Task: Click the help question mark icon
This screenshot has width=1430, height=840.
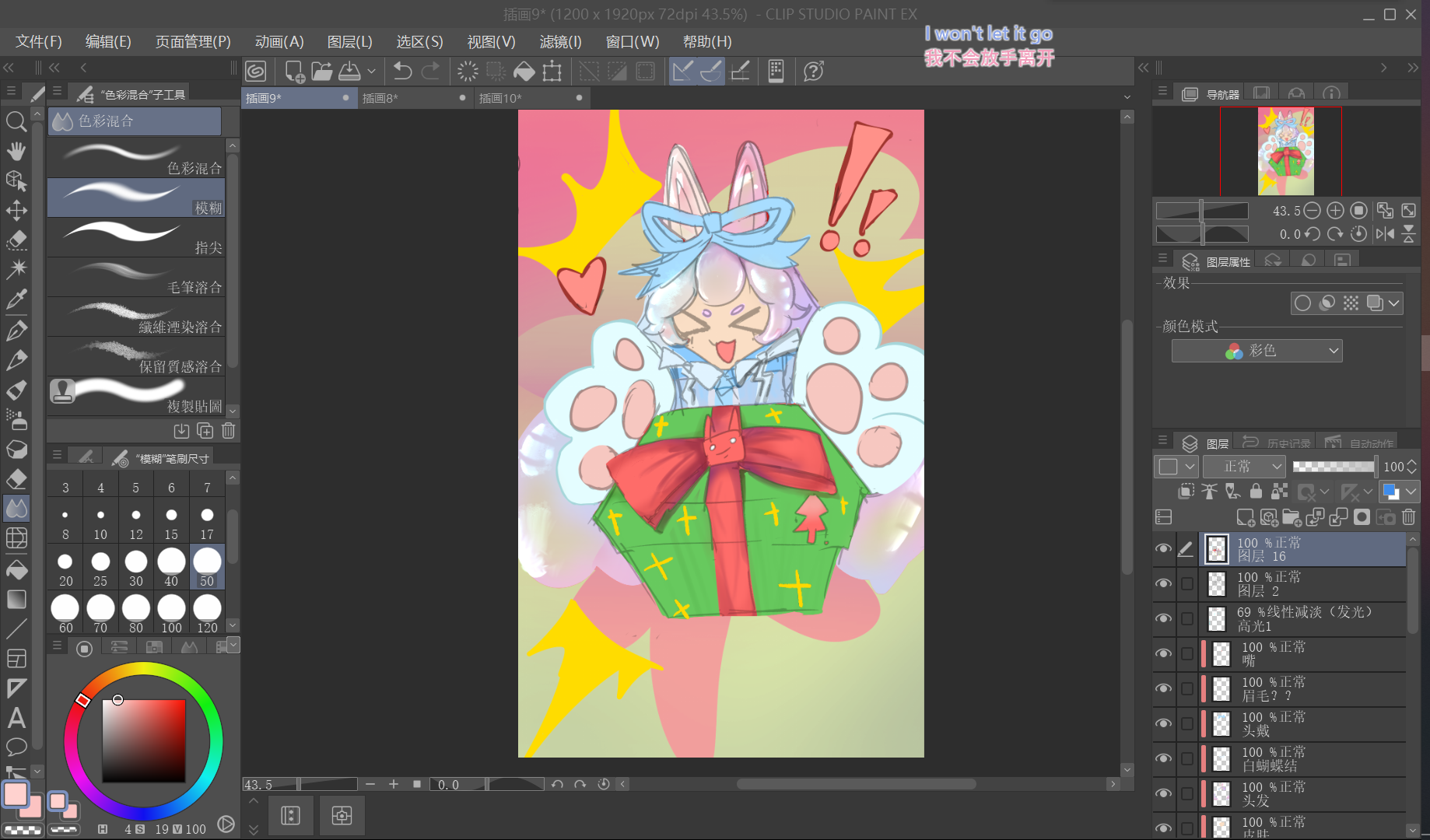Action: tap(814, 72)
